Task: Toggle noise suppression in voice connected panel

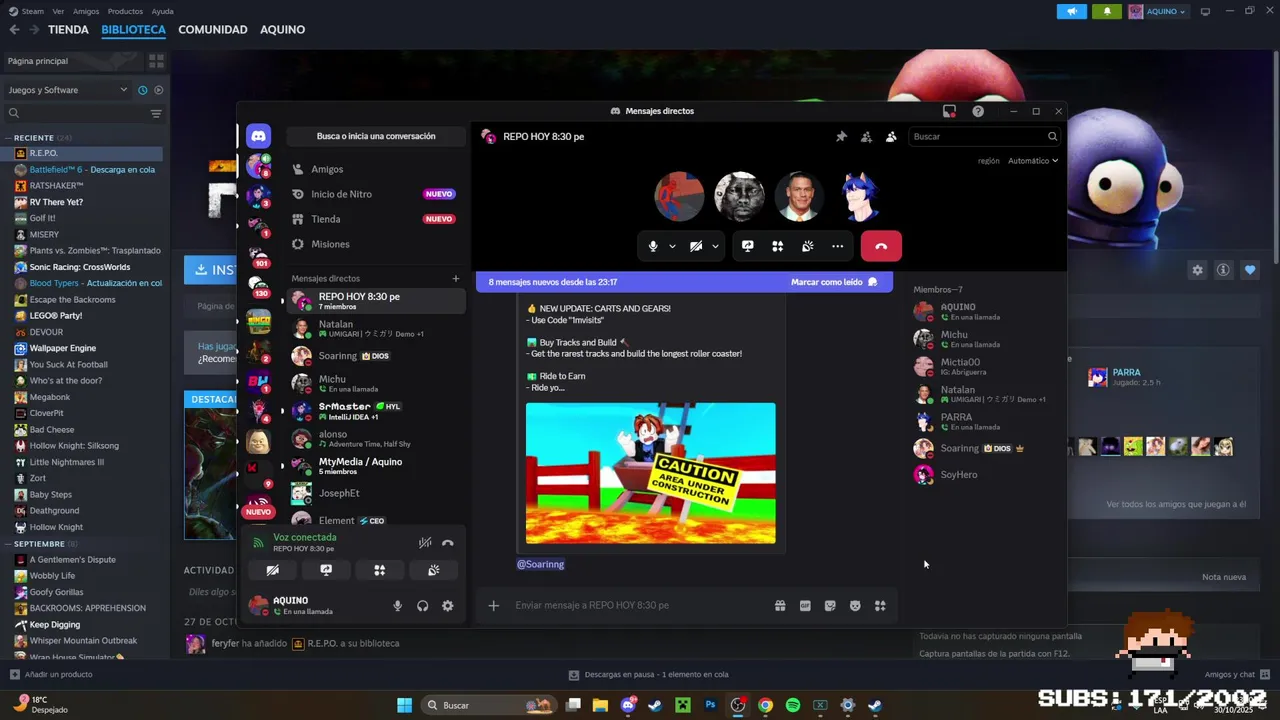Action: coord(425,543)
